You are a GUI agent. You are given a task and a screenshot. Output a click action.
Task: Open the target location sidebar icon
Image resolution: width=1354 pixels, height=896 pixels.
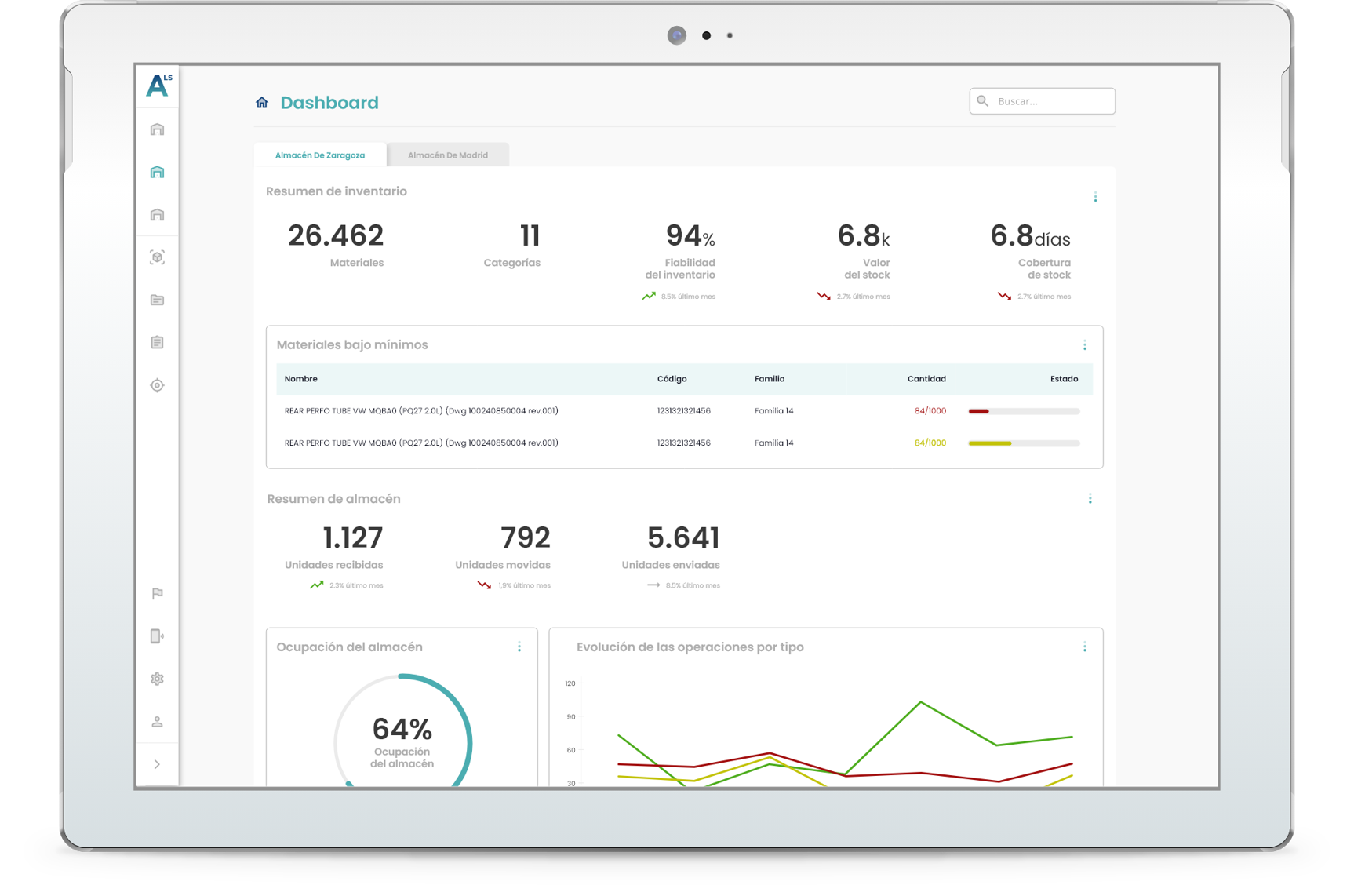pos(157,385)
